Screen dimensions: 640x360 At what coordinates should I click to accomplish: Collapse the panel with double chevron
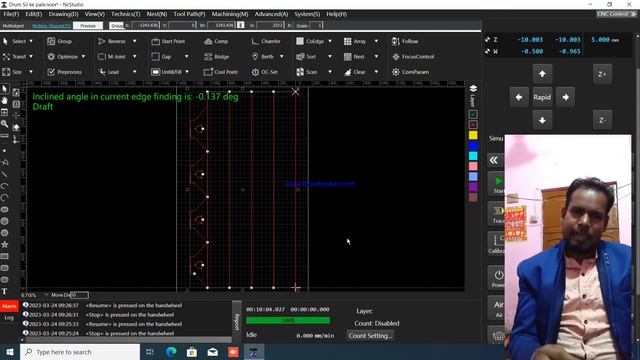coord(494,160)
